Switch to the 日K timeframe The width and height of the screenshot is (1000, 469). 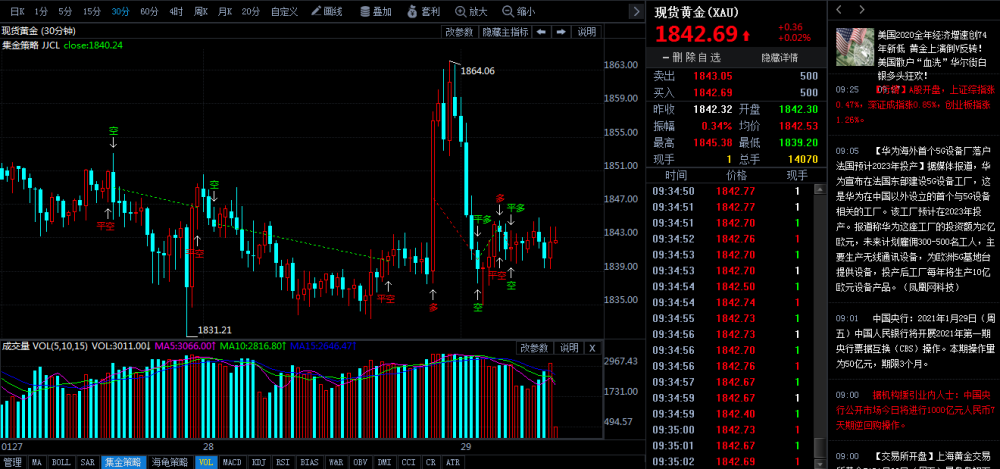click(x=18, y=11)
